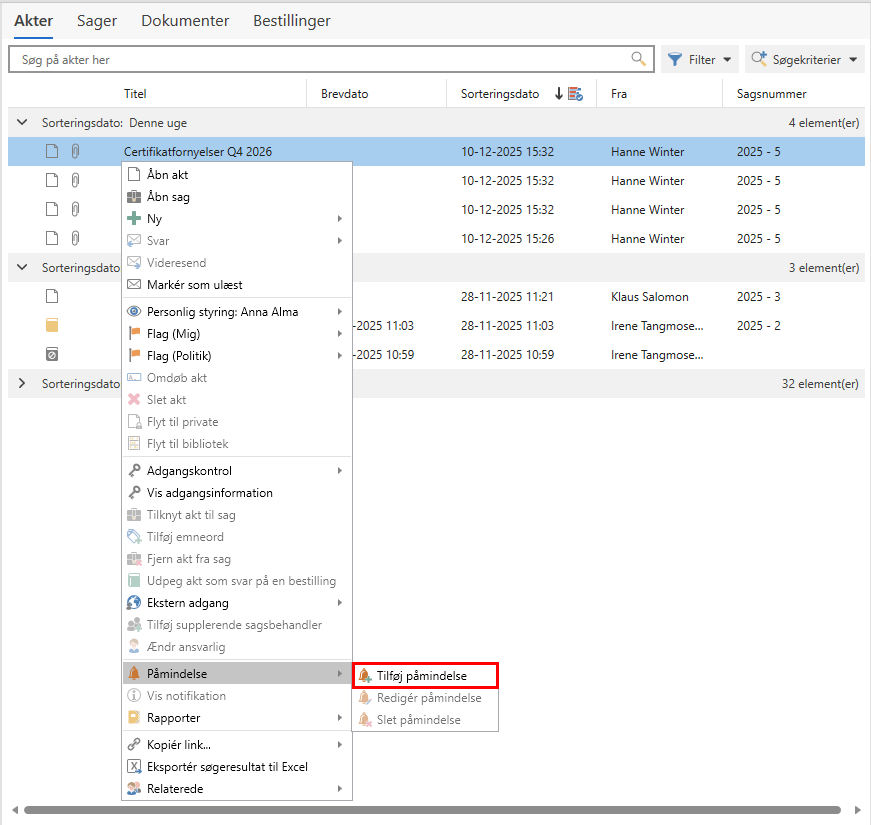Click the yellow note icon in the 11:03 row
The width and height of the screenshot is (871, 825).
tap(52, 325)
